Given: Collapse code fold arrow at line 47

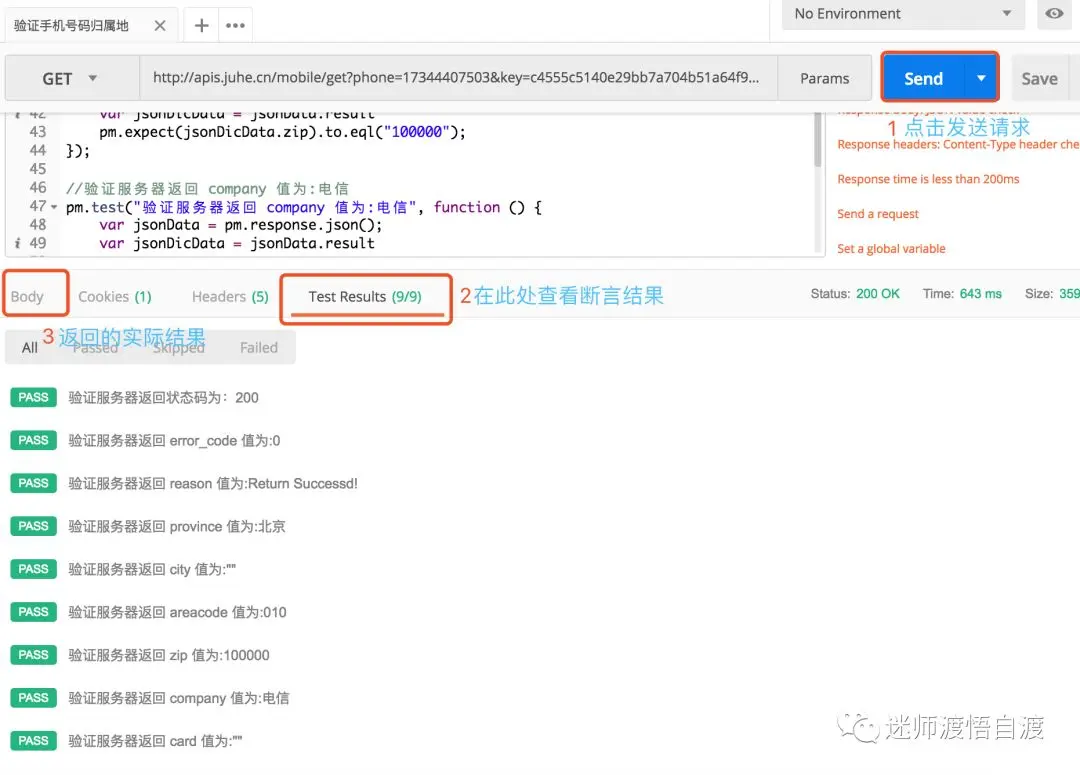Looking at the screenshot, I should 54,207.
